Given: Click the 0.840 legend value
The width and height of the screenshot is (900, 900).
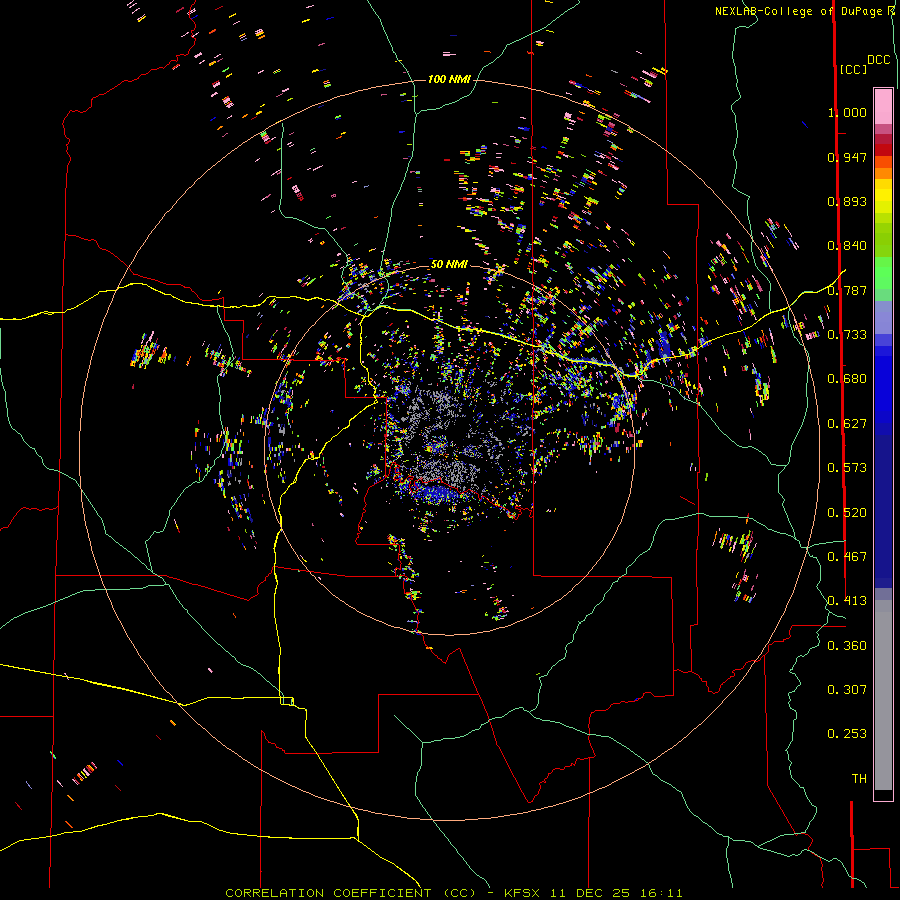Looking at the screenshot, I should (x=847, y=246).
